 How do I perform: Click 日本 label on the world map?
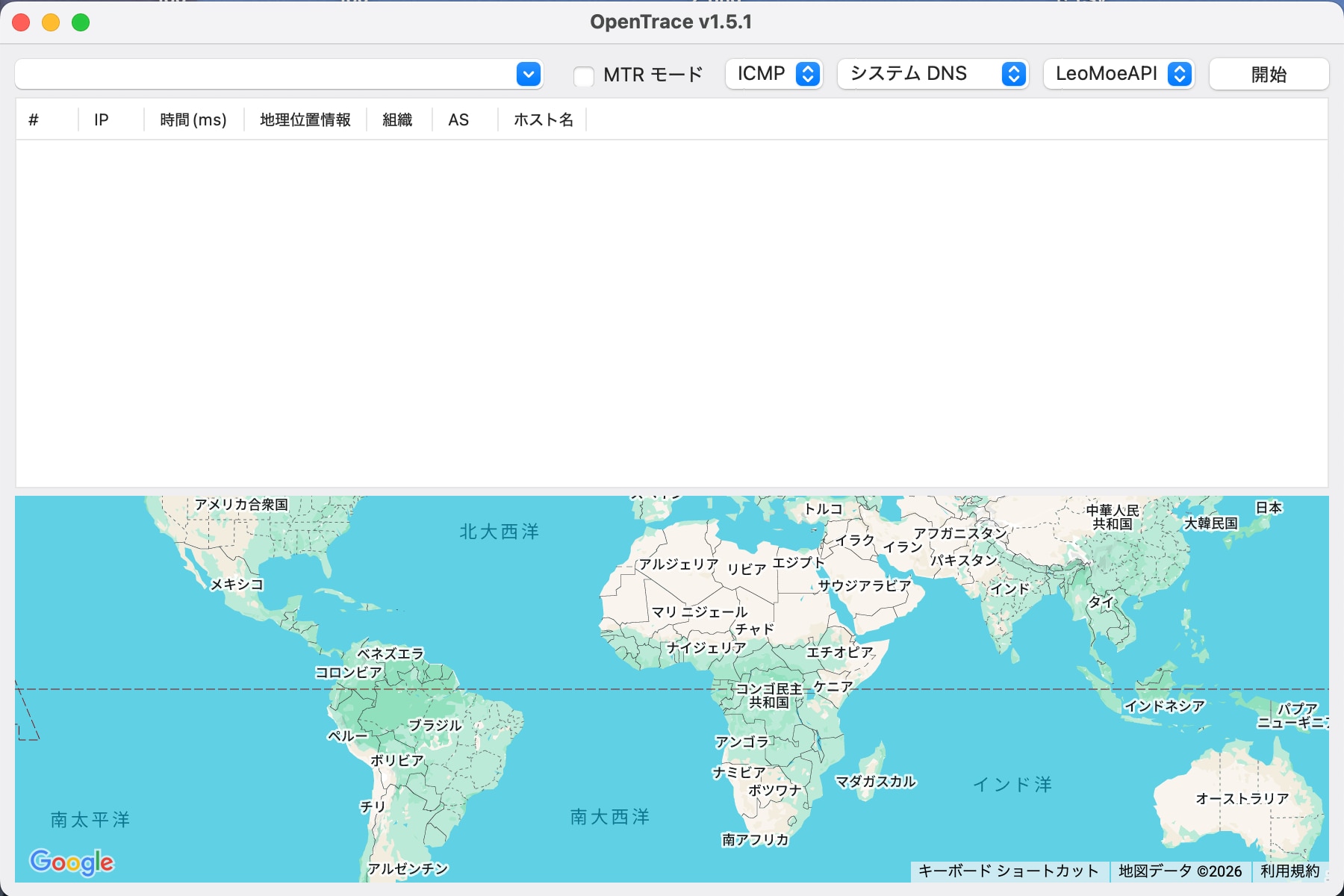click(x=1269, y=508)
